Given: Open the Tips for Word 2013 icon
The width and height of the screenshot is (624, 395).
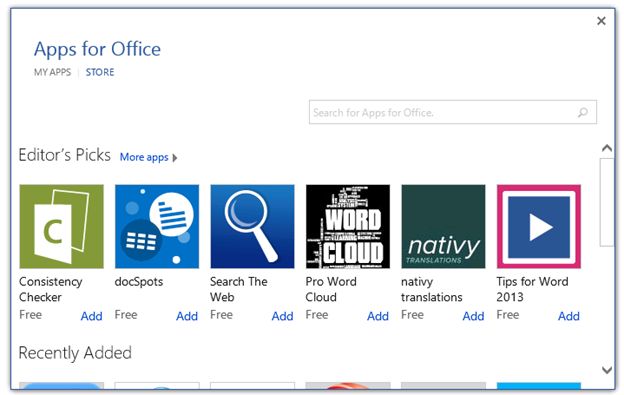Looking at the screenshot, I should (x=539, y=226).
